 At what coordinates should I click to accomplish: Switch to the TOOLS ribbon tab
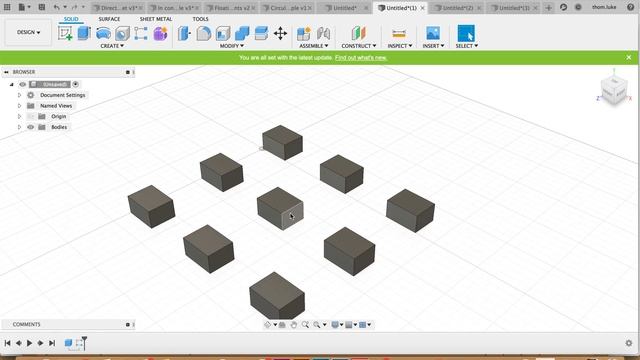click(x=200, y=19)
